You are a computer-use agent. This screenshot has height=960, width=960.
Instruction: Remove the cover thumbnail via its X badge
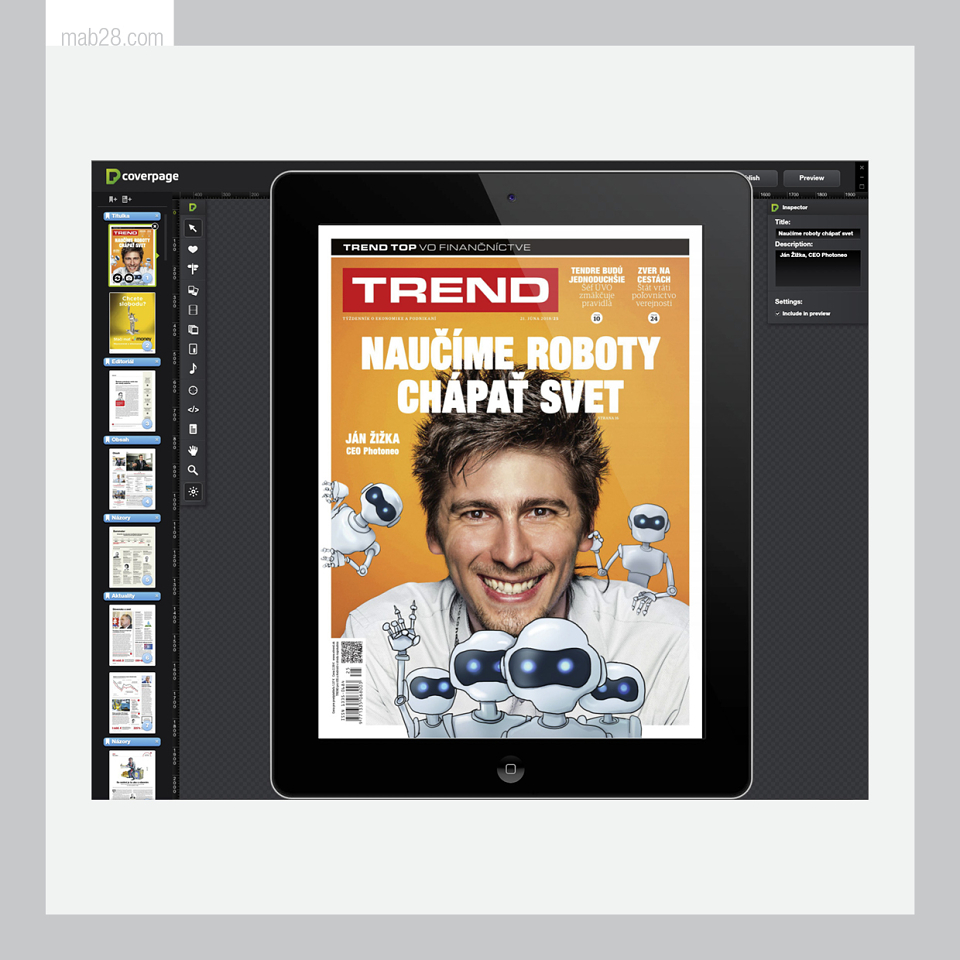pos(155,227)
